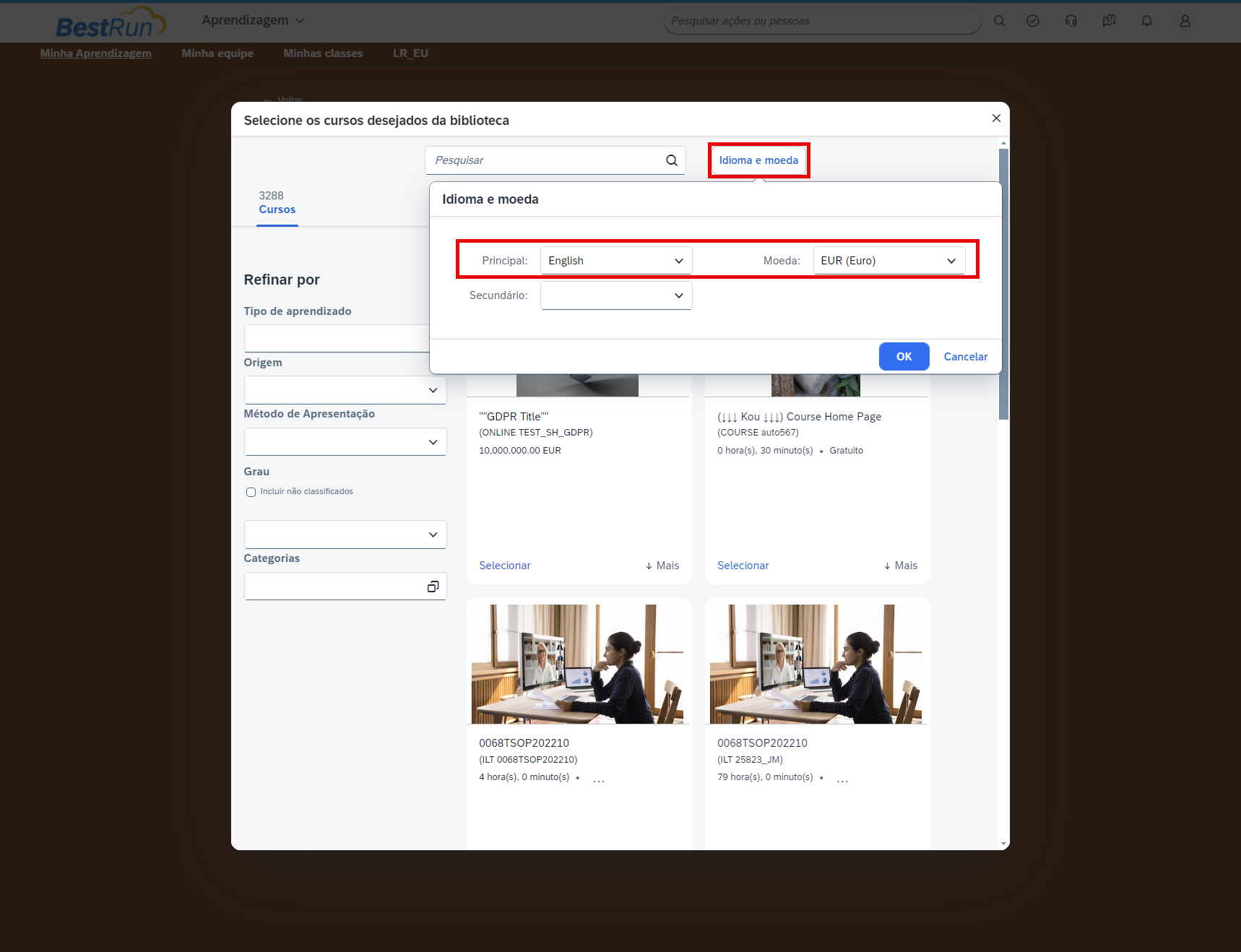Screen dimensions: 1241x952
Task: Open the support headset icon
Action: [x=1071, y=21]
